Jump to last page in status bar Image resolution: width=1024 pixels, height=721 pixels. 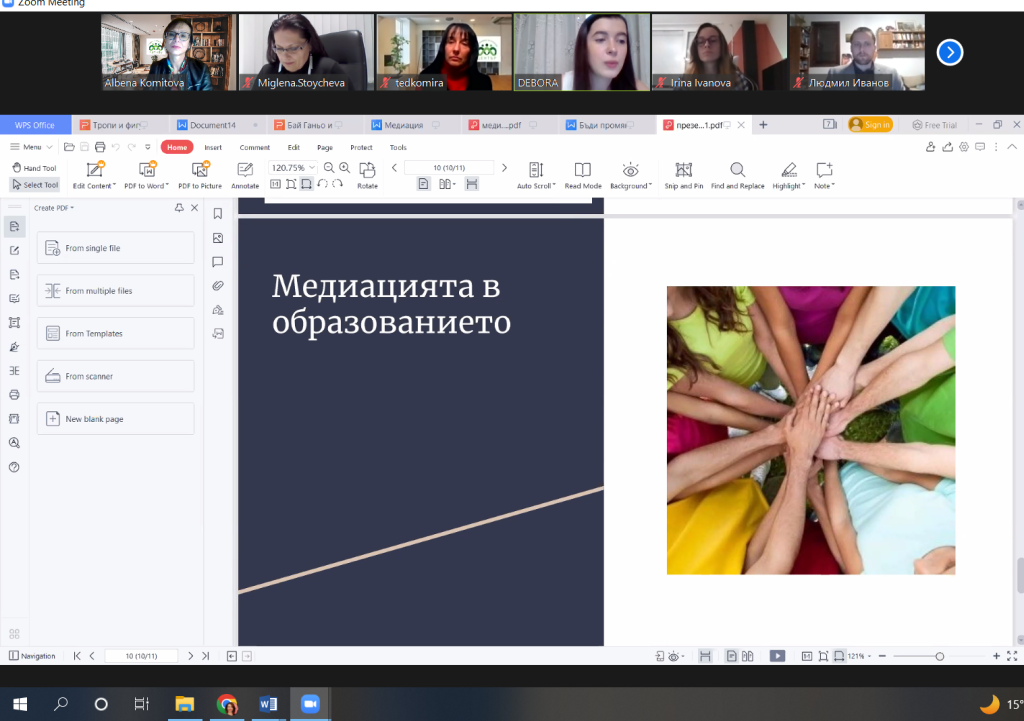click(206, 656)
